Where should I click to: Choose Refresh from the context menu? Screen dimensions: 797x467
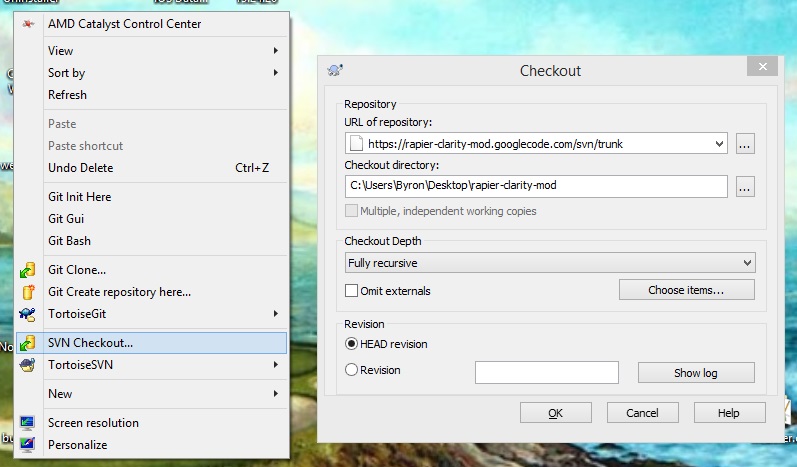(x=151, y=95)
